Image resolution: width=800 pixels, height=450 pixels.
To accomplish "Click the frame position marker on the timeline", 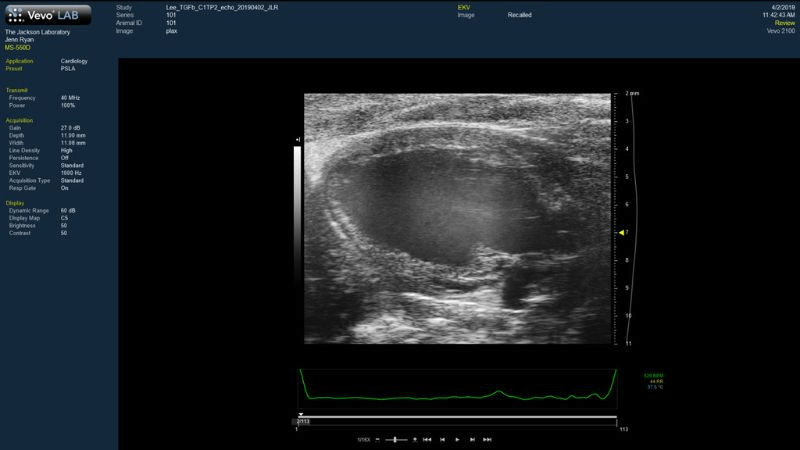I will (301, 414).
